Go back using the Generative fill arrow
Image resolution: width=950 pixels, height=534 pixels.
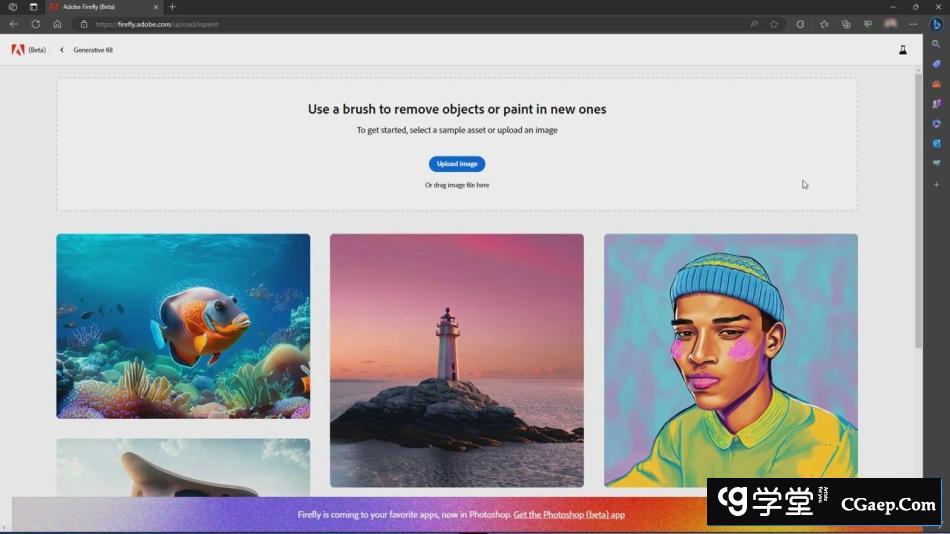point(62,50)
